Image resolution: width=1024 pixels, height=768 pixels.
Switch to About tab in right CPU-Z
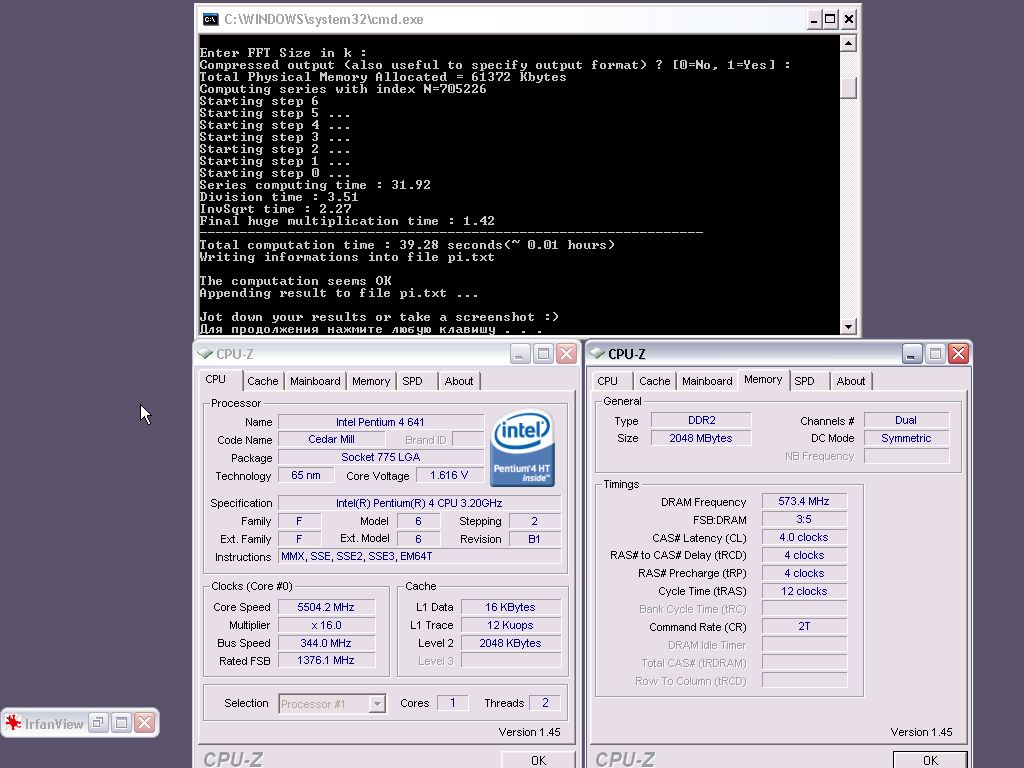pyautogui.click(x=850, y=381)
